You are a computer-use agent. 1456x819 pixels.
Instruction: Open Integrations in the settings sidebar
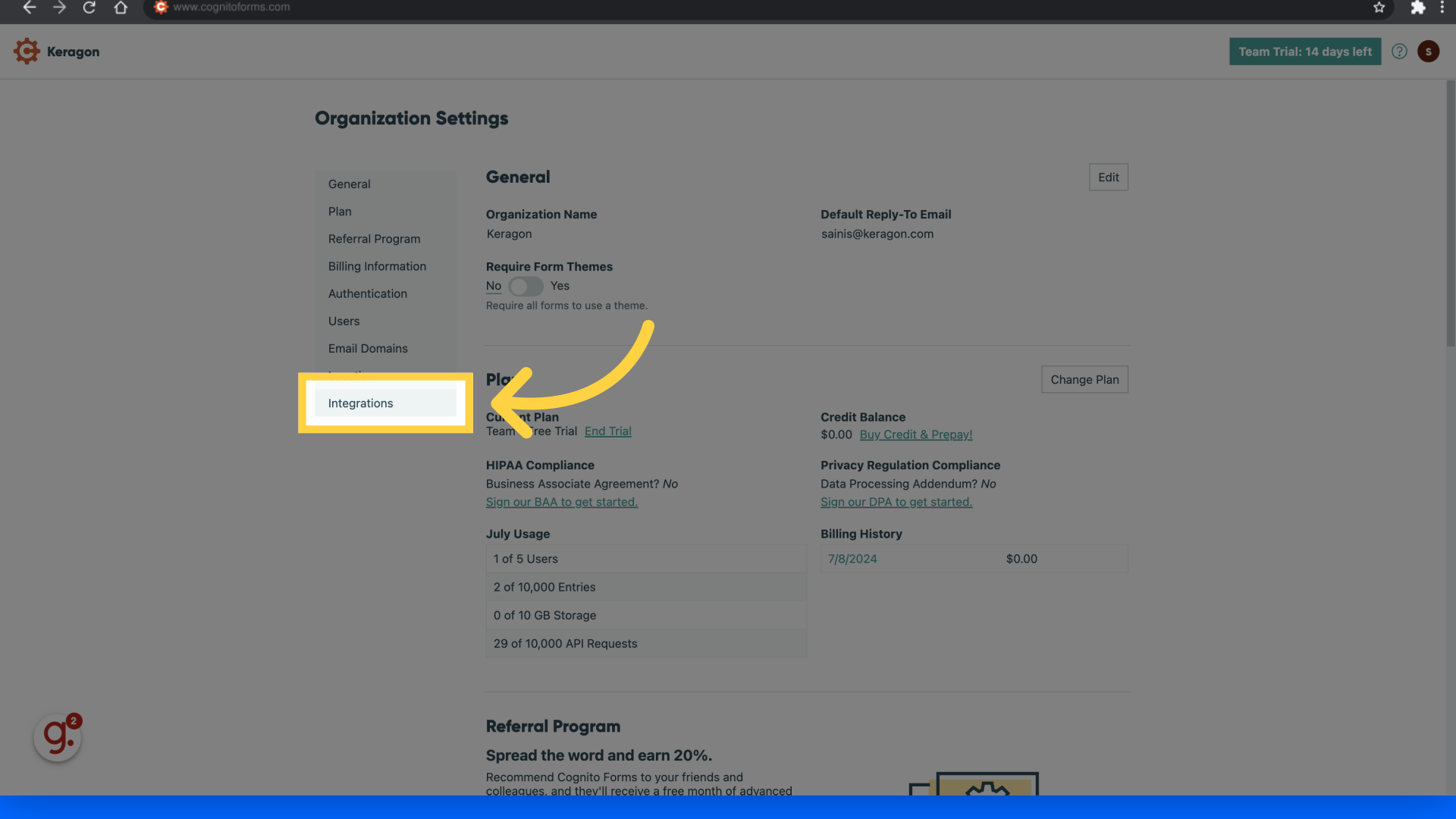coord(385,403)
